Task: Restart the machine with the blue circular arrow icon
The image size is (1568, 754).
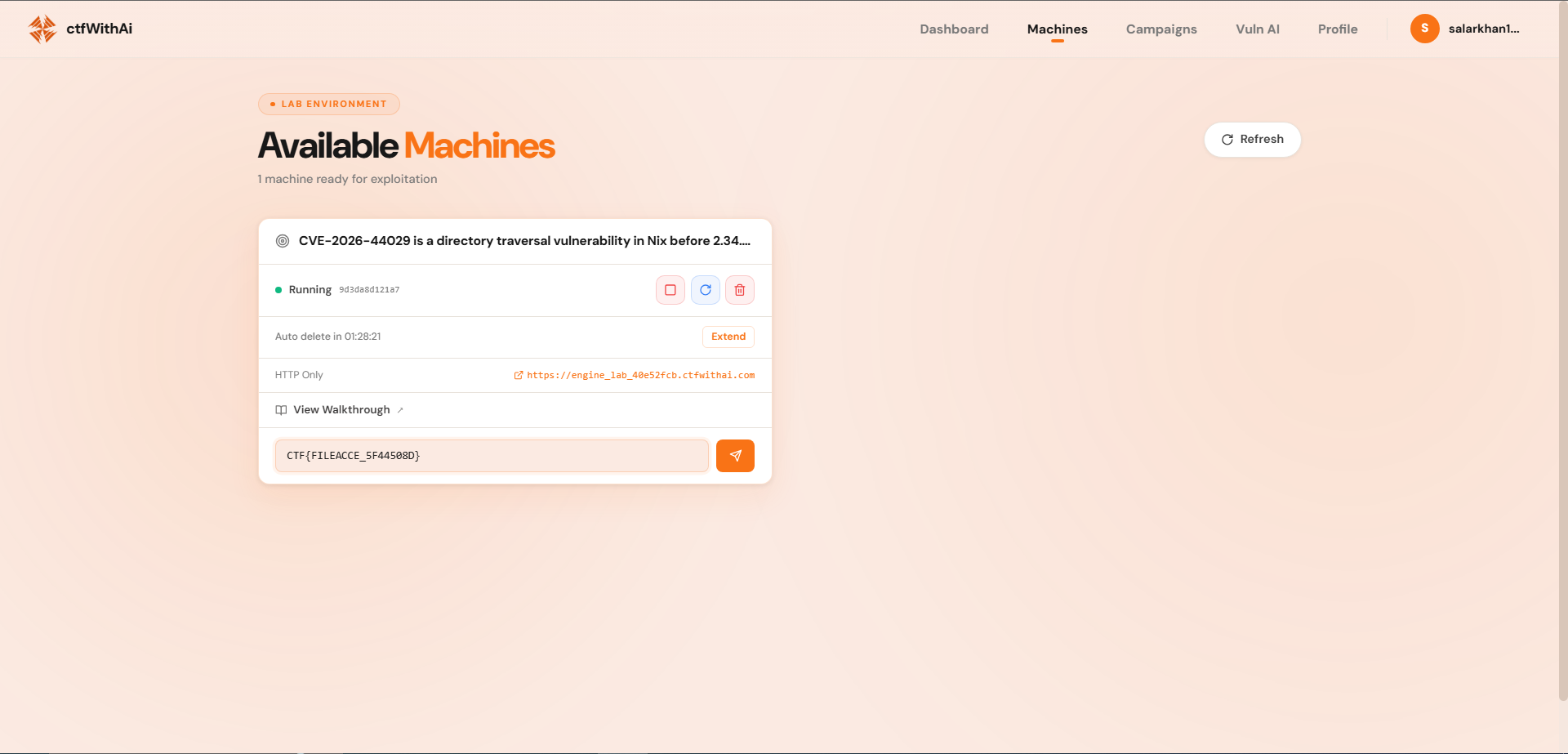Action: point(706,290)
